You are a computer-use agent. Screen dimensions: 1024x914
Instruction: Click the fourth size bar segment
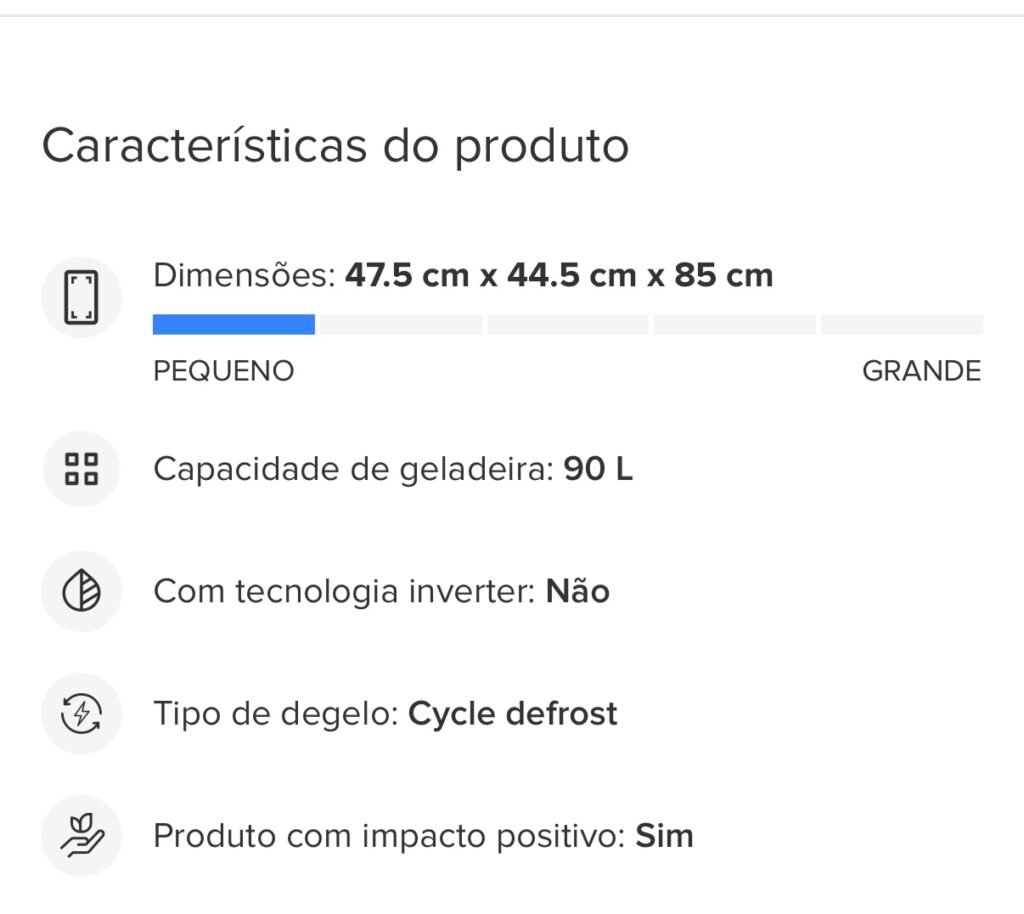(735, 324)
